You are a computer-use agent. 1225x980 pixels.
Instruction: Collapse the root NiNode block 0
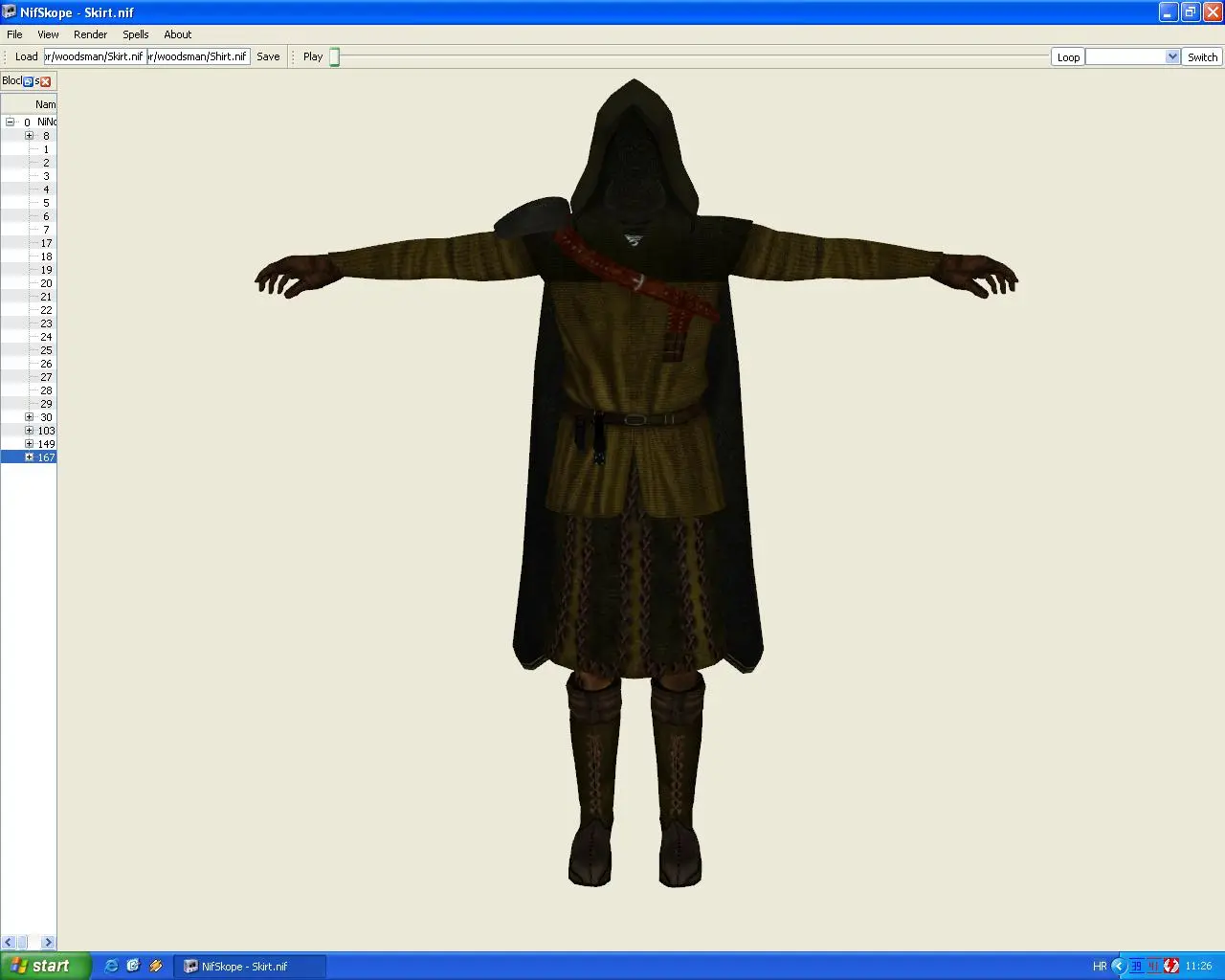[10, 122]
